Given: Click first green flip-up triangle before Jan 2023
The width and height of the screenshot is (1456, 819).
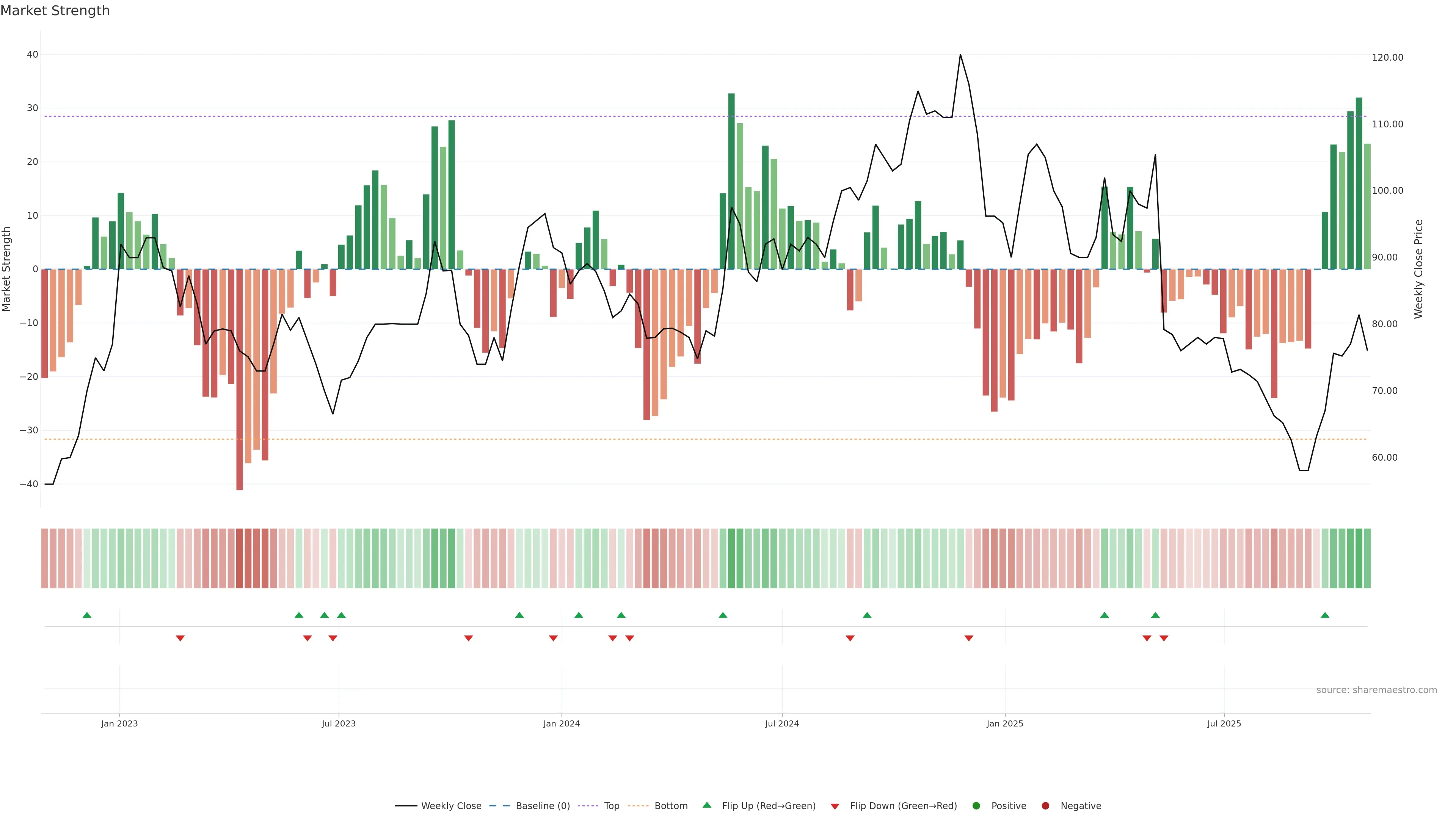Looking at the screenshot, I should (86, 615).
